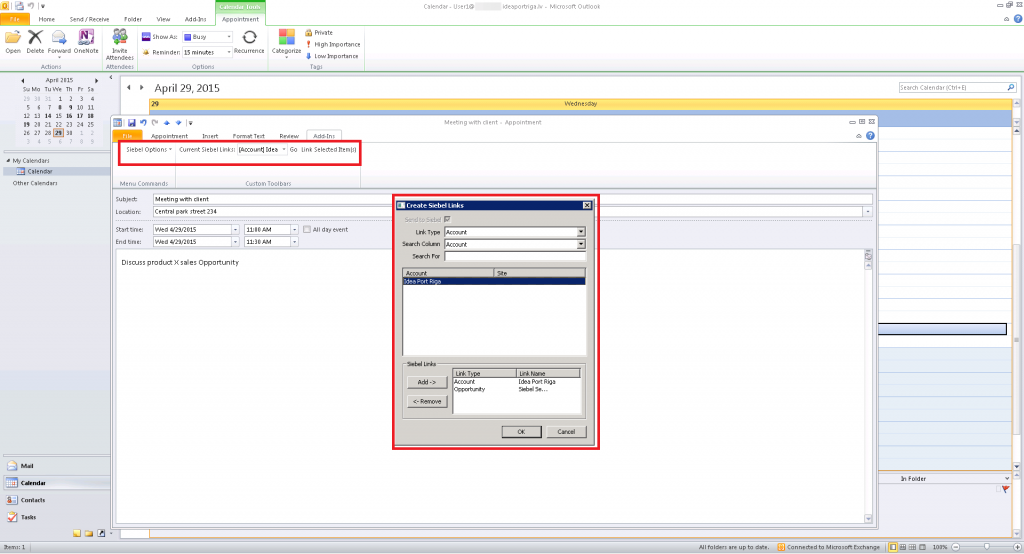Open the main window Add-Ins tab
The image size is (1024, 554).
[x=195, y=20]
